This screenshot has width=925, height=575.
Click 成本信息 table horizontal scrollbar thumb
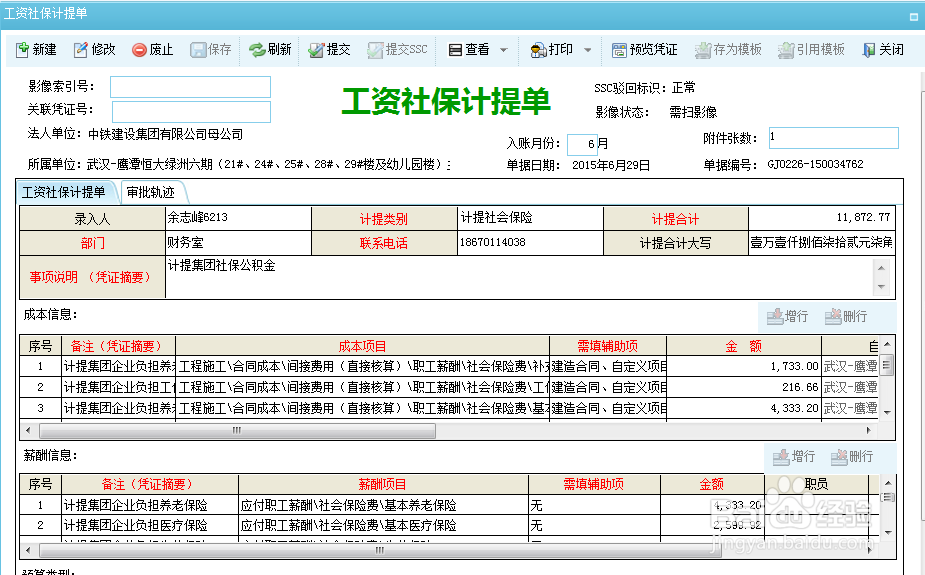(x=238, y=431)
